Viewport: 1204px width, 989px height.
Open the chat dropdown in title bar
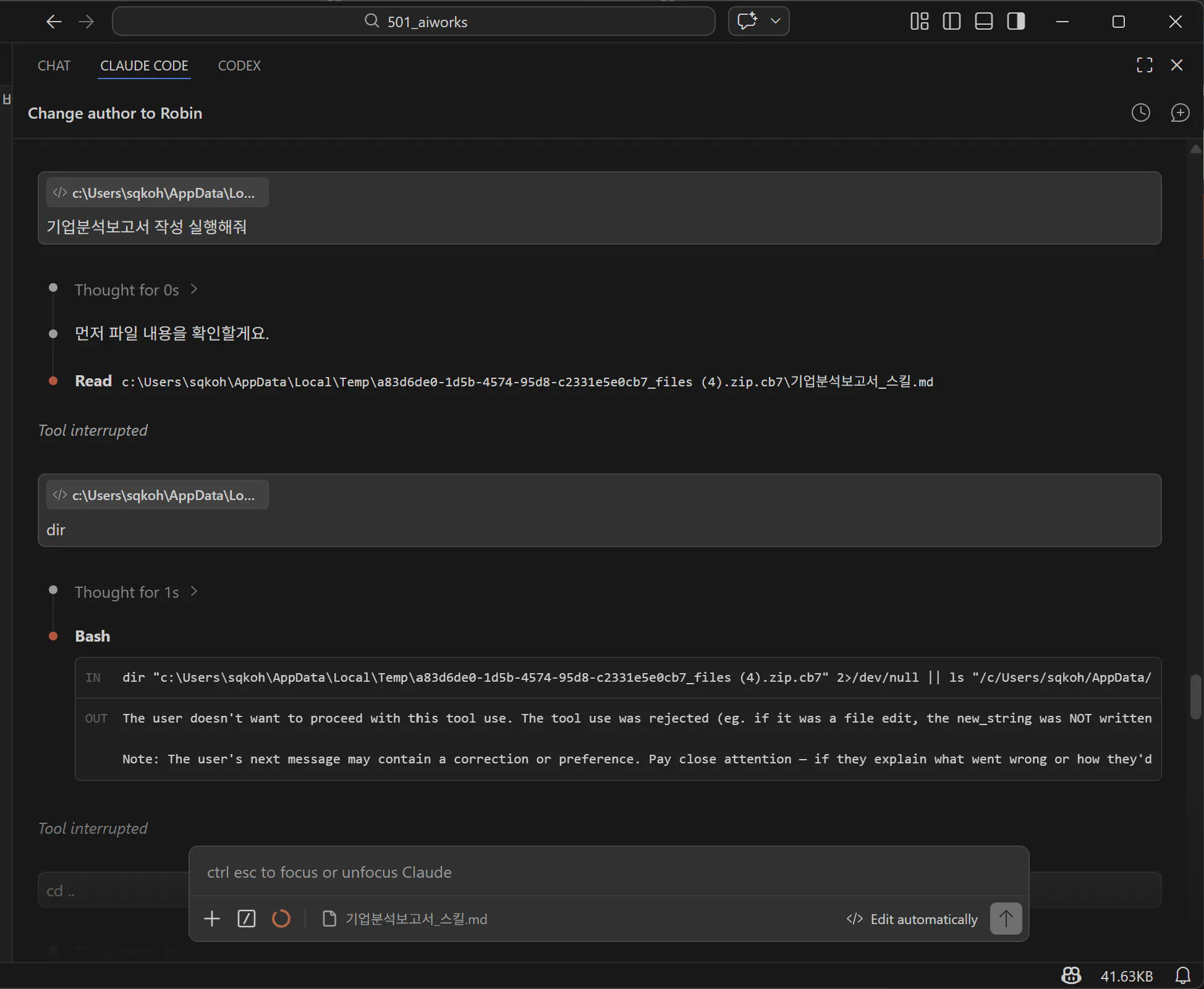(x=775, y=22)
